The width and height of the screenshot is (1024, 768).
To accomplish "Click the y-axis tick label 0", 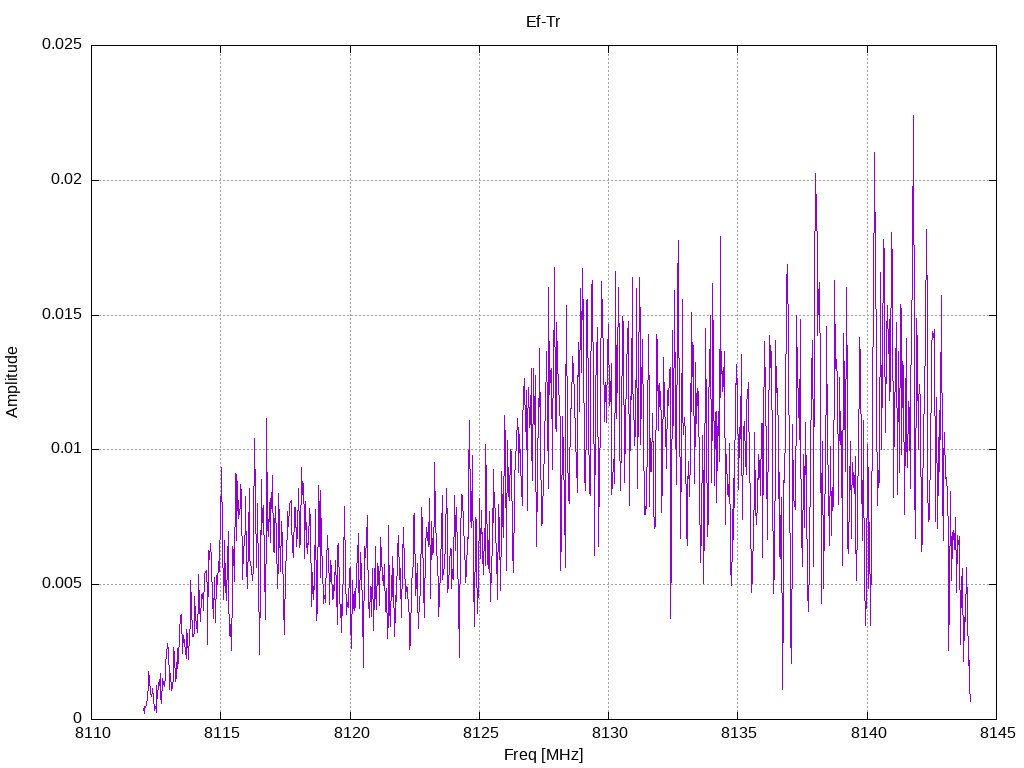I will (78, 718).
